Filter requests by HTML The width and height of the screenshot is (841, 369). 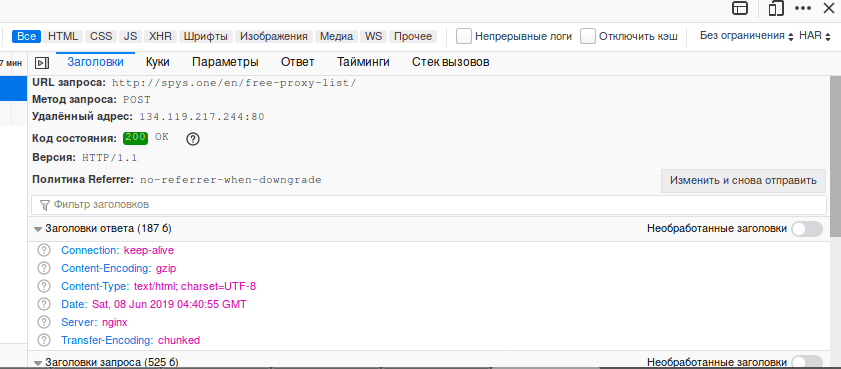coord(63,36)
